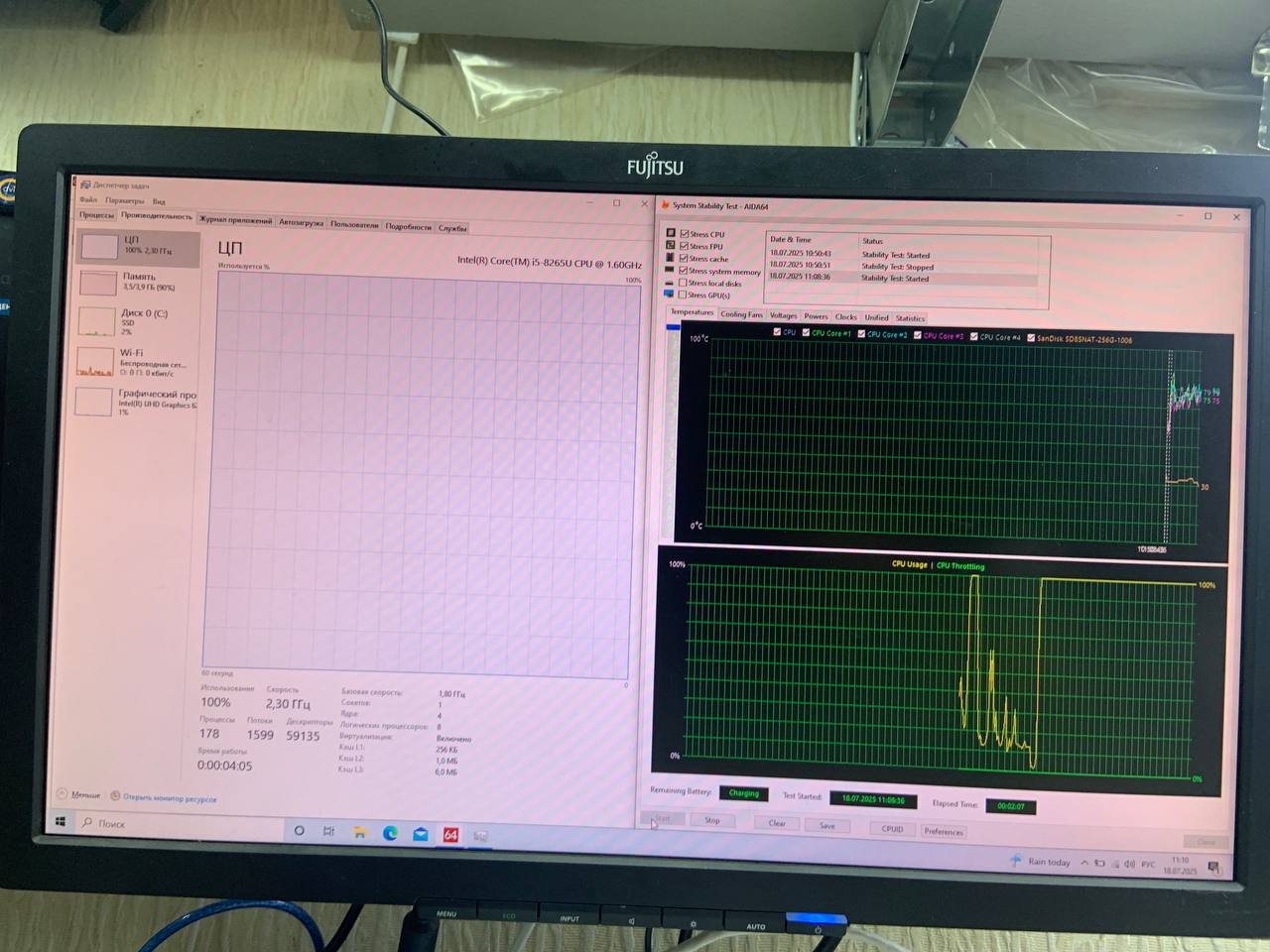
Task: Open File Explorer taskbar icon
Action: pyautogui.click(x=359, y=833)
